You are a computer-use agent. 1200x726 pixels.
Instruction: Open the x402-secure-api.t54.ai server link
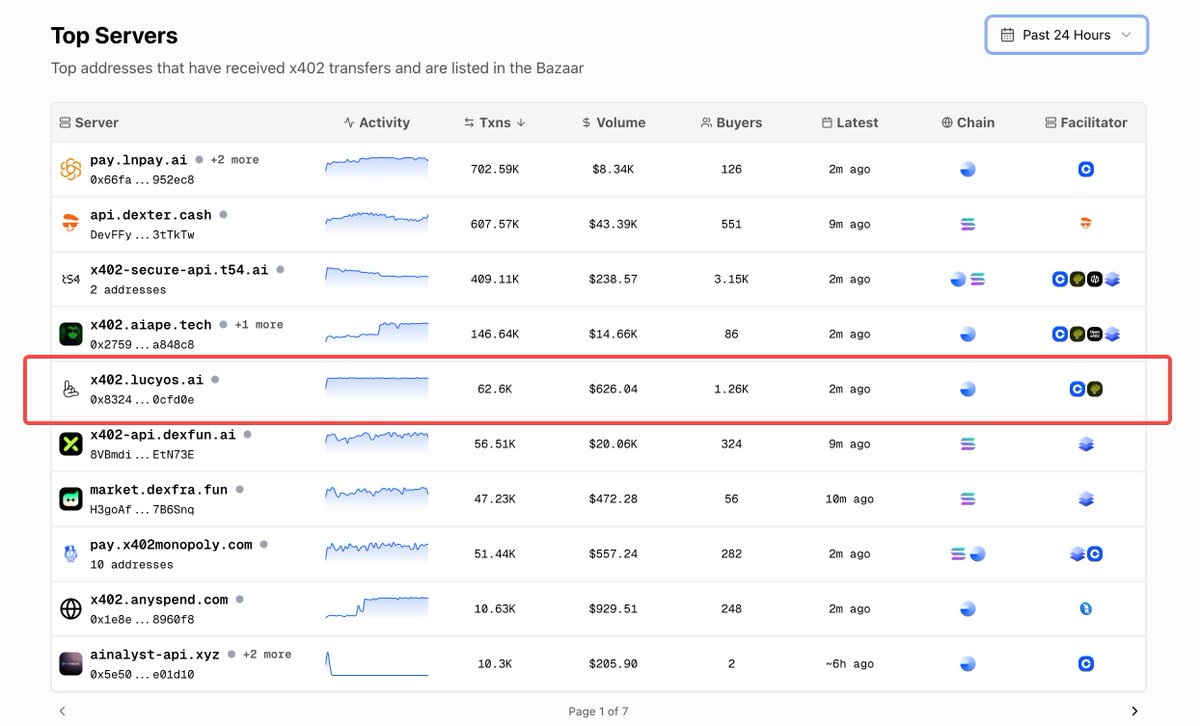click(179, 270)
